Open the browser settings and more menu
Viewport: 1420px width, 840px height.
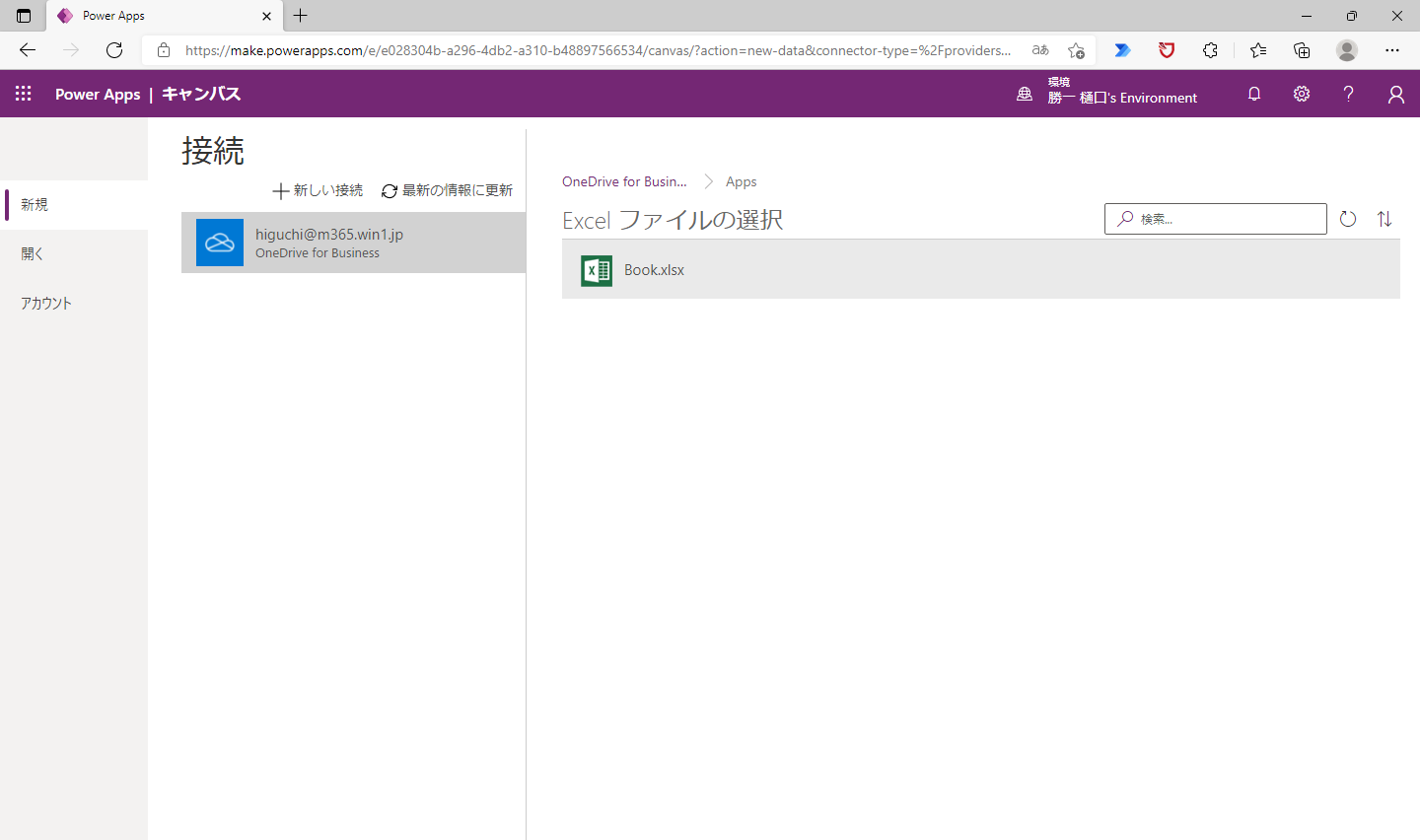pyautogui.click(x=1392, y=50)
